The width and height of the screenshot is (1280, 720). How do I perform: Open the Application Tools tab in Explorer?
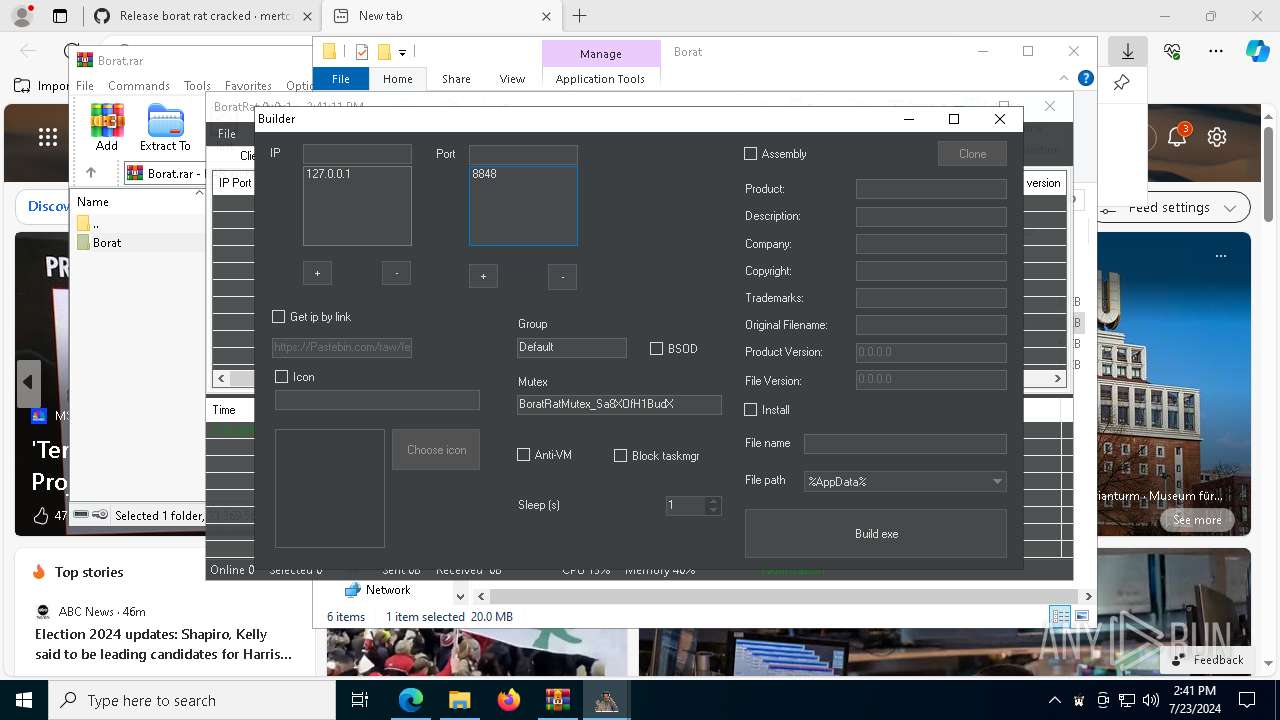(x=600, y=79)
